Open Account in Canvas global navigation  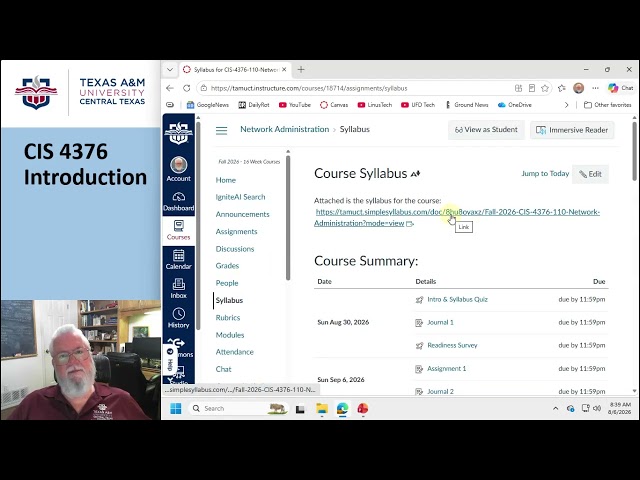point(178,169)
